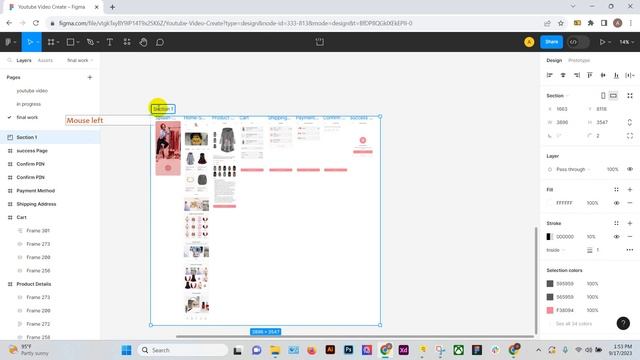Image resolution: width=640 pixels, height=360 pixels.
Task: Open the Move tools dropdown arrow
Action: pyautogui.click(x=37, y=42)
